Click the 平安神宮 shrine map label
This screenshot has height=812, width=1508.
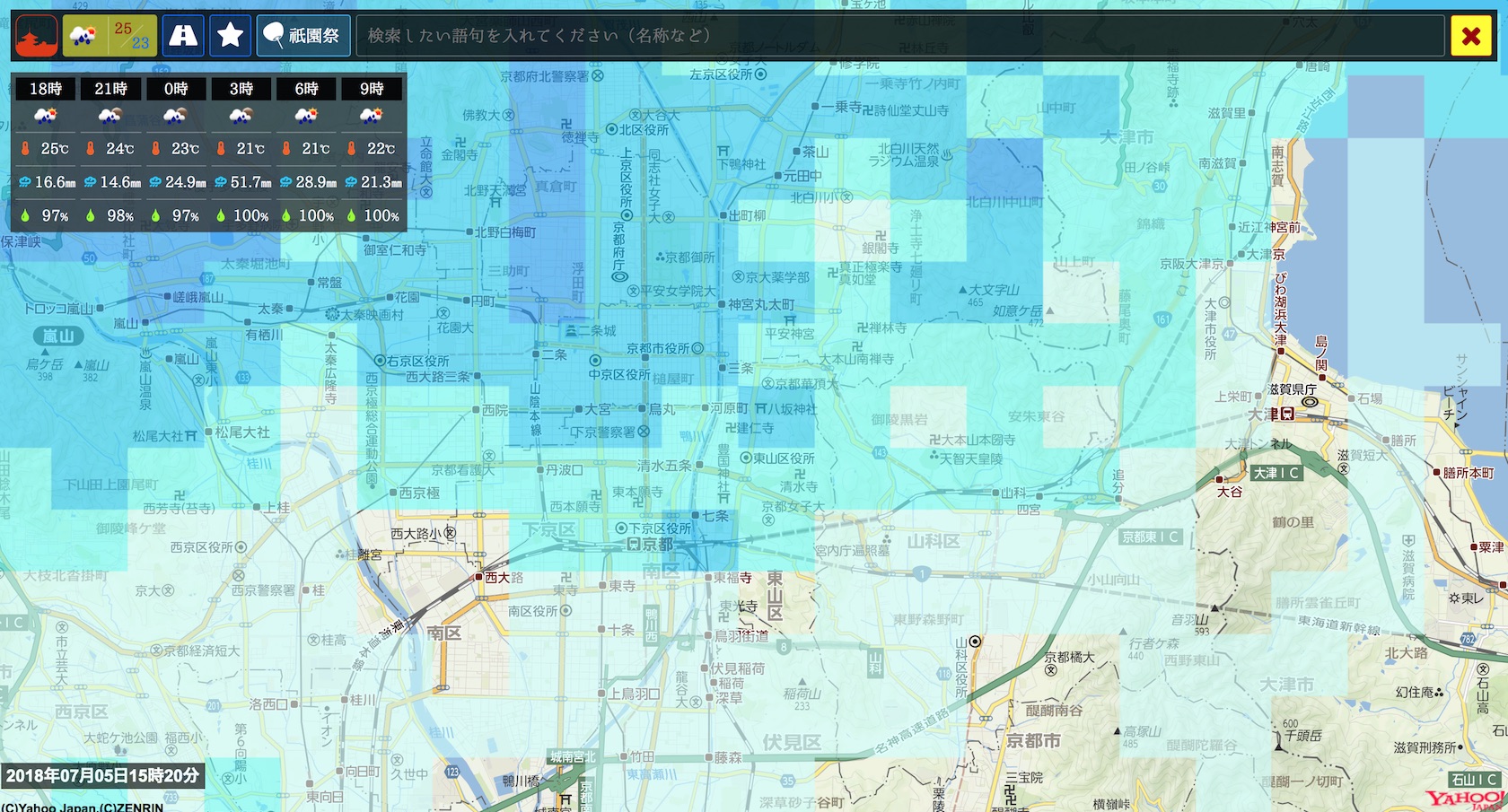click(790, 333)
